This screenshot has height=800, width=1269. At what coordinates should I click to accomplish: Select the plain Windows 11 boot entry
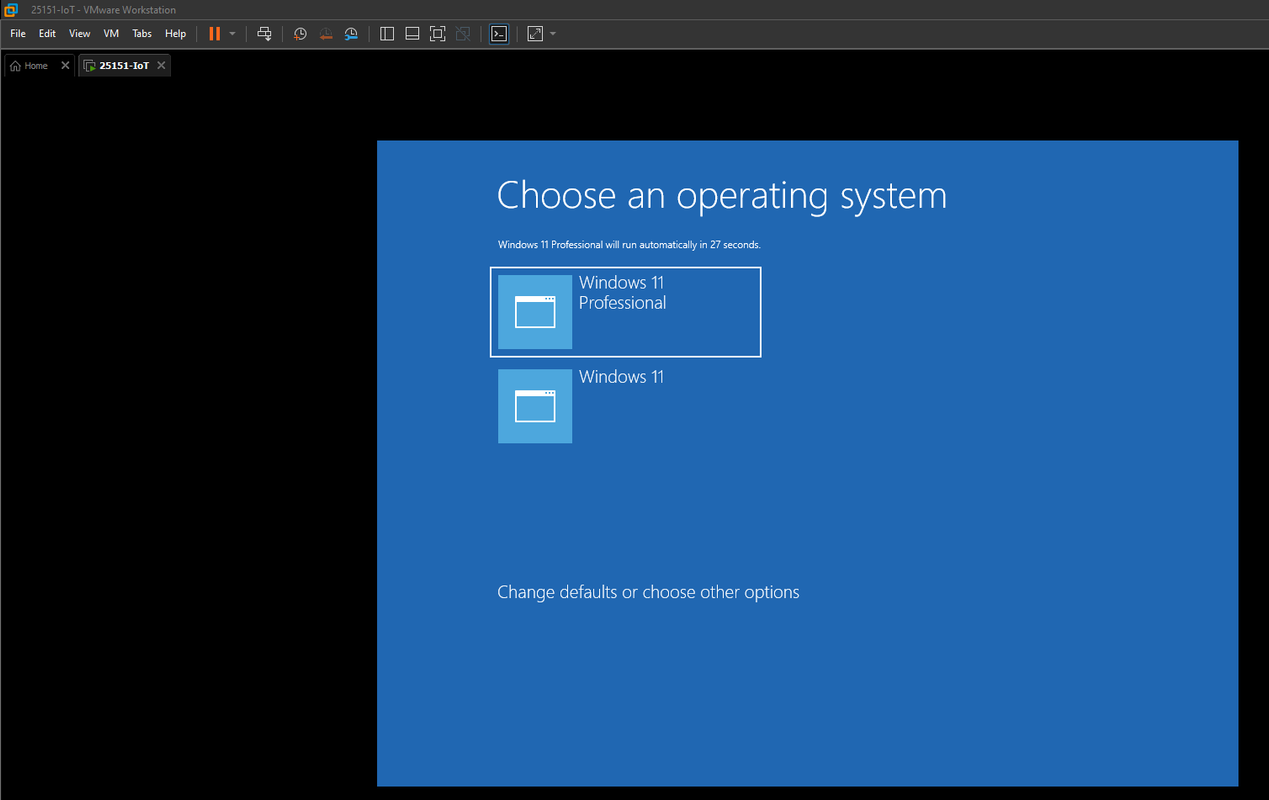click(x=625, y=406)
